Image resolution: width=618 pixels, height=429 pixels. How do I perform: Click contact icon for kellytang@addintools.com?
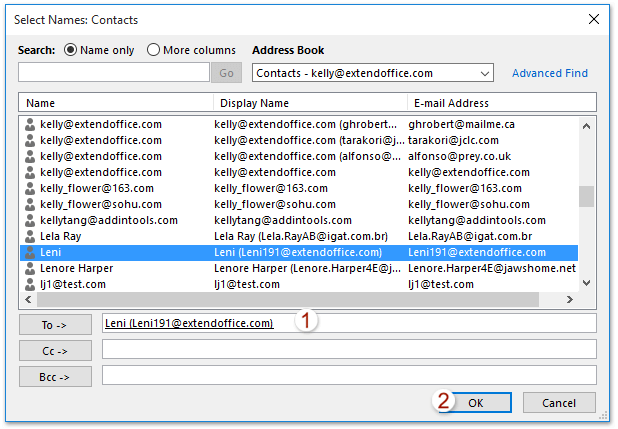coord(30,221)
